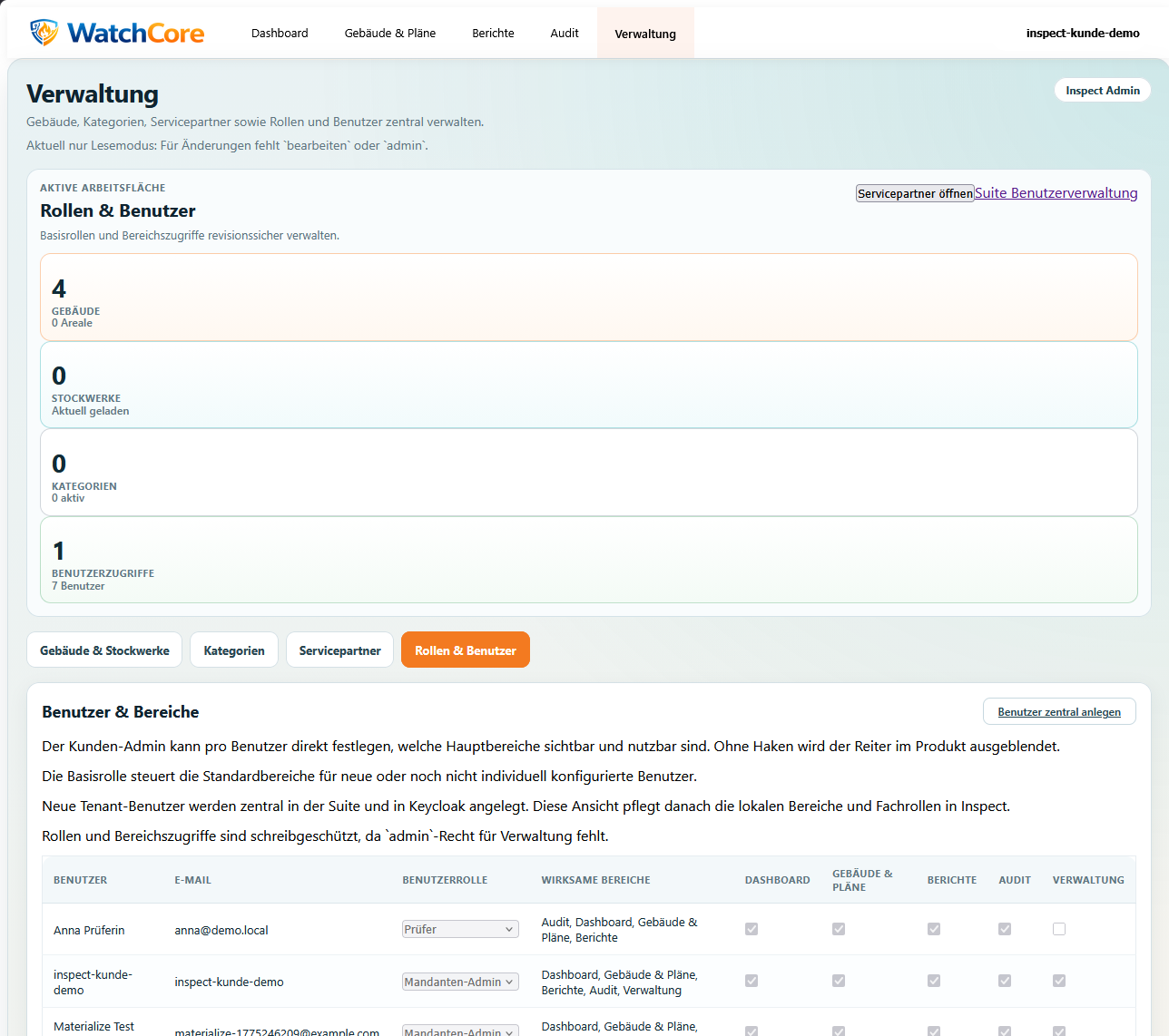Switch to the Servicepartner tab
1169x1036 pixels.
coord(339,650)
